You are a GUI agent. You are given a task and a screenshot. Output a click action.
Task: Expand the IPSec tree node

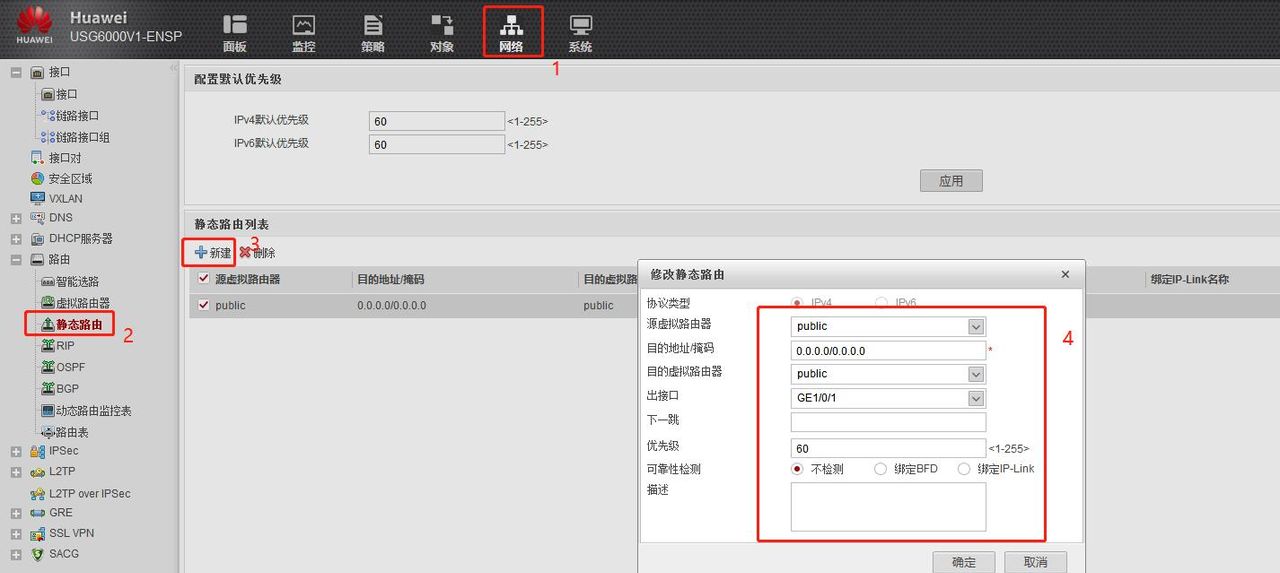16,451
